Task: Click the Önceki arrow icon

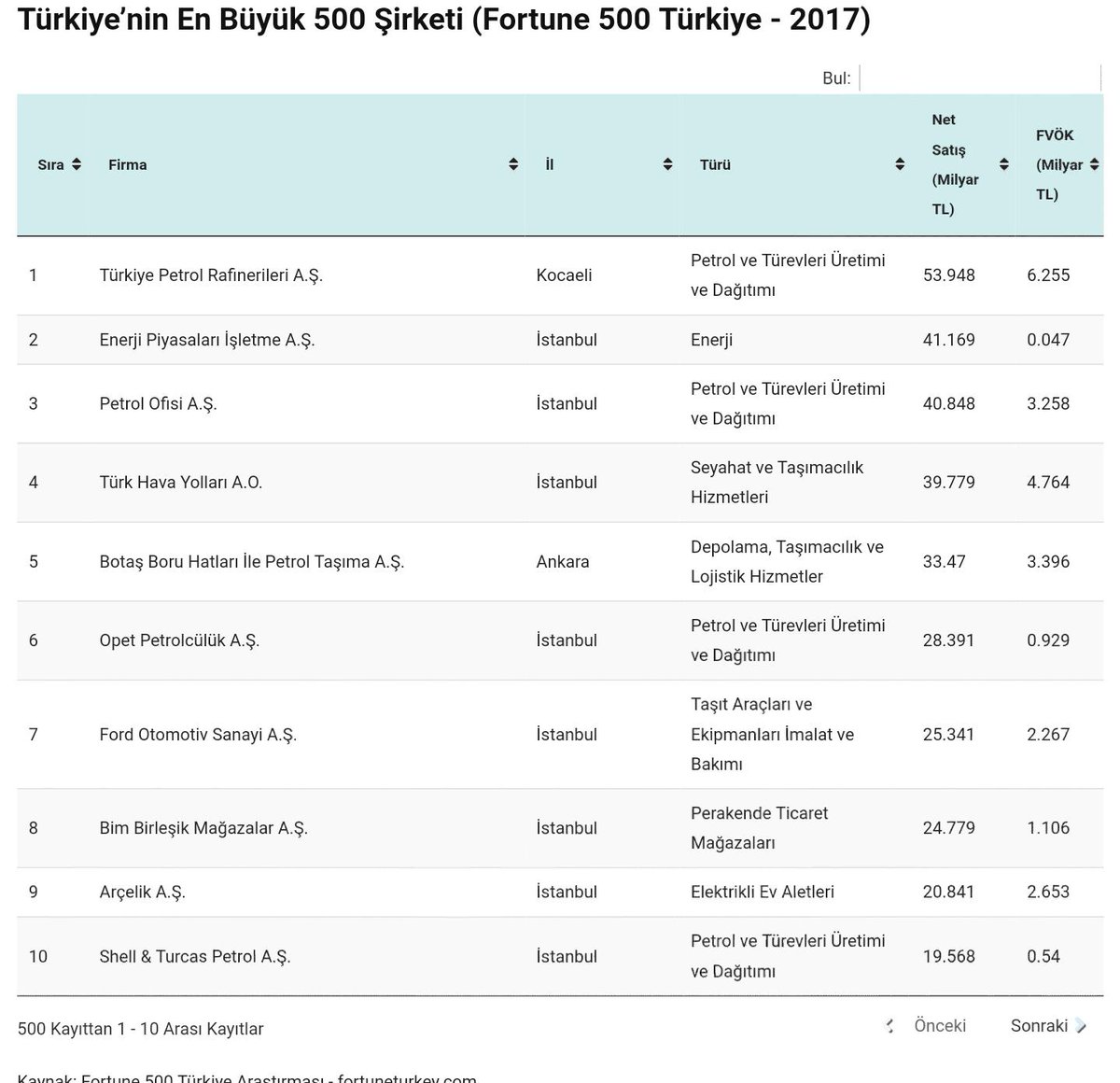Action: (x=890, y=1026)
